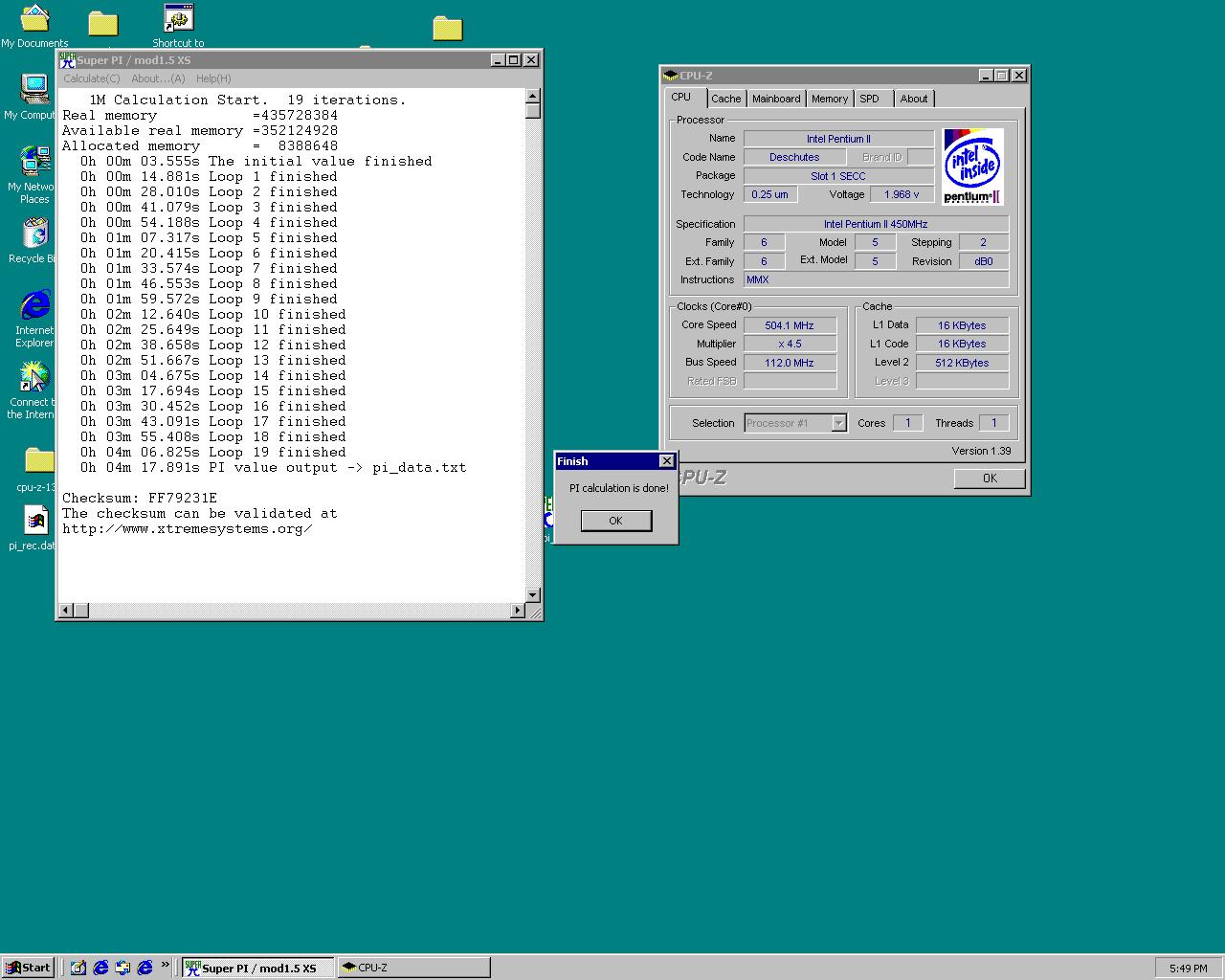
Task: Click the Technology value 0.25 um
Action: 769,194
